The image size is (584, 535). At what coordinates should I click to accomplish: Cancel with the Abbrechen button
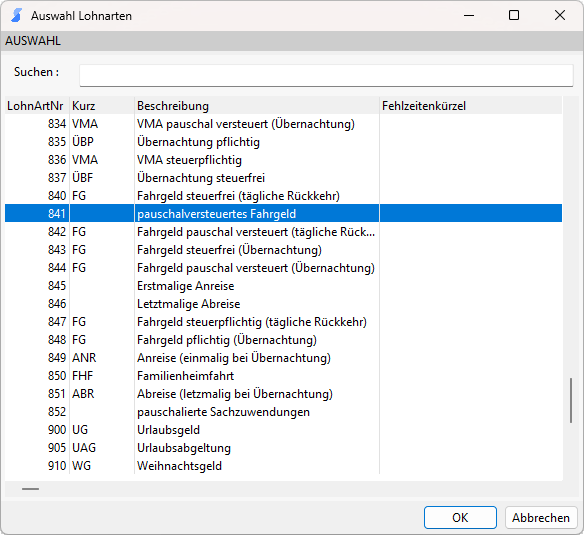coord(541,517)
